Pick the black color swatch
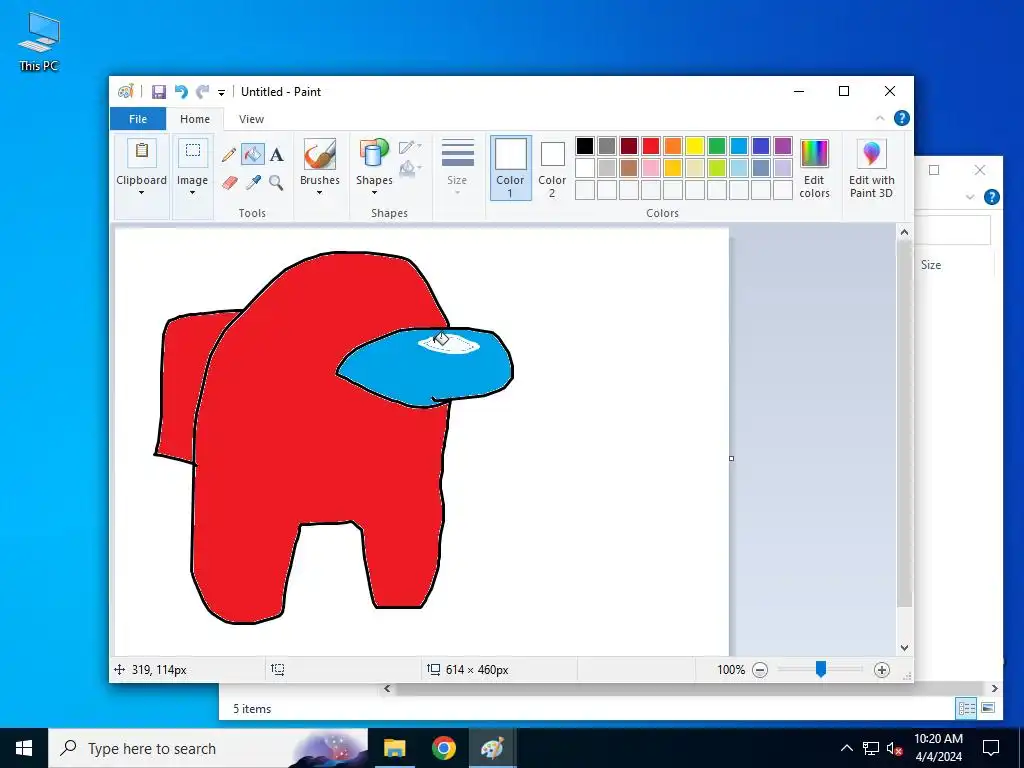This screenshot has height=768, width=1024. click(x=585, y=146)
